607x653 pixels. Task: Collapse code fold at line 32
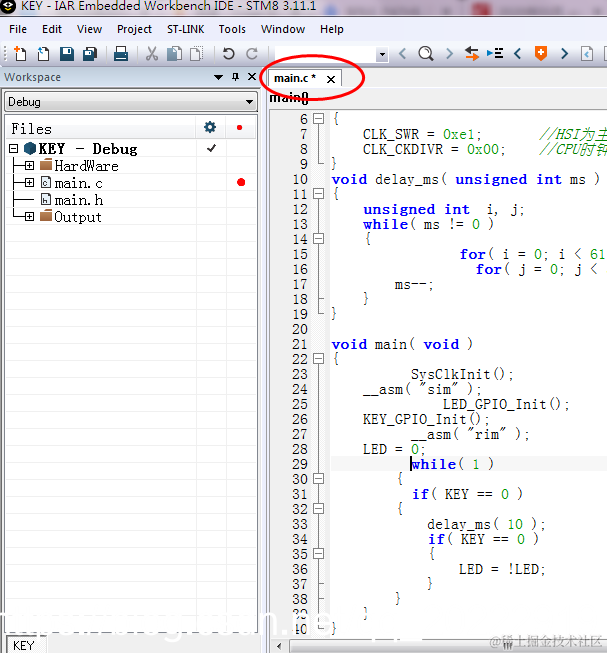click(x=318, y=508)
